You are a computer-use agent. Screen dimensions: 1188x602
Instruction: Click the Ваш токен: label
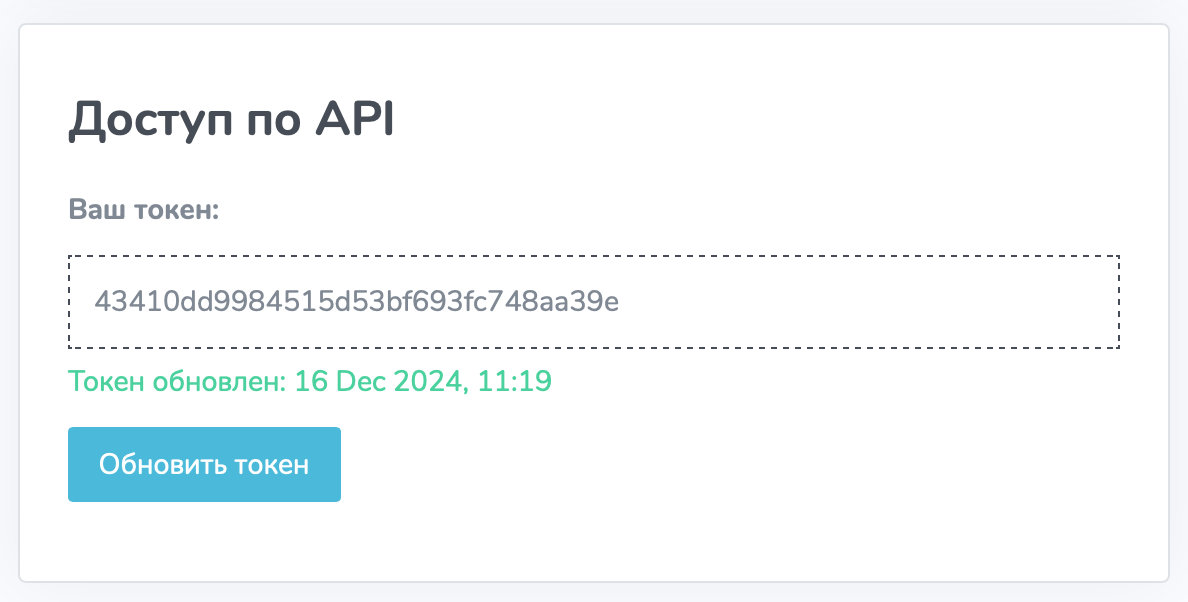[x=144, y=209]
